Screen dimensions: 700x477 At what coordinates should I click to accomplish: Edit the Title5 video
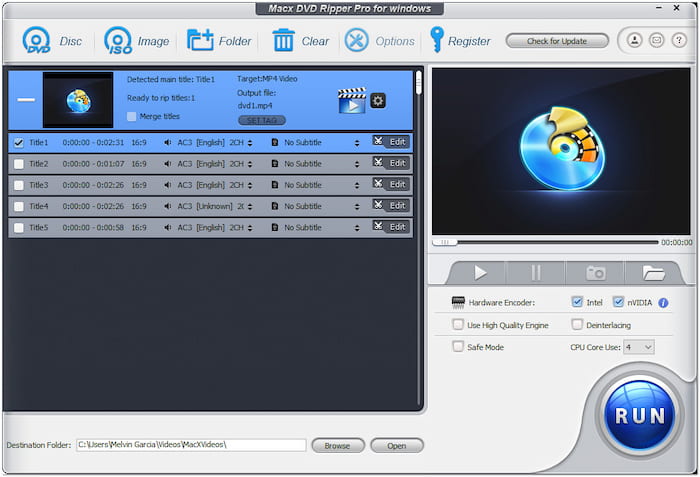(397, 227)
